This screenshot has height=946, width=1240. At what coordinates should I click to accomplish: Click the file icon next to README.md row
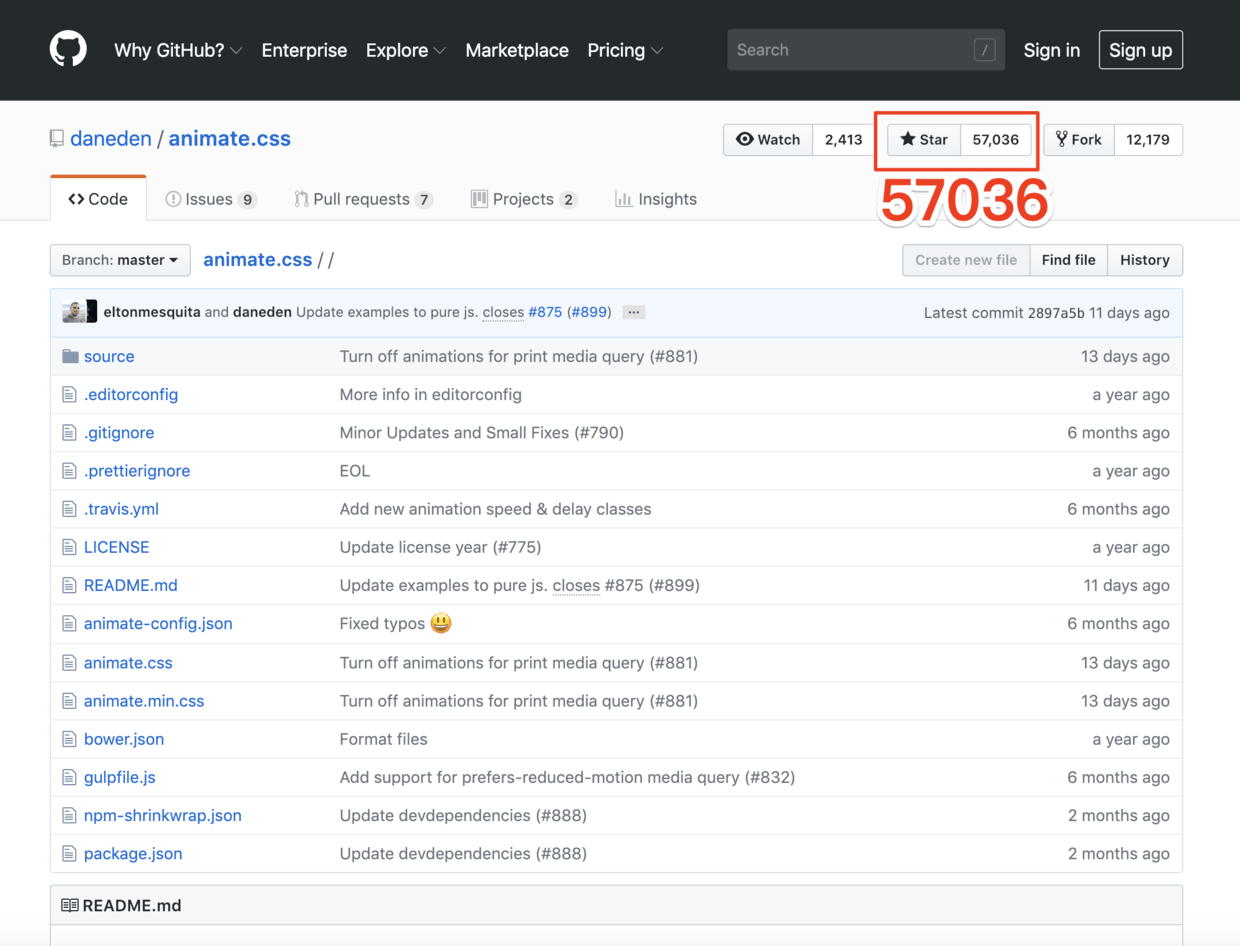tap(69, 585)
